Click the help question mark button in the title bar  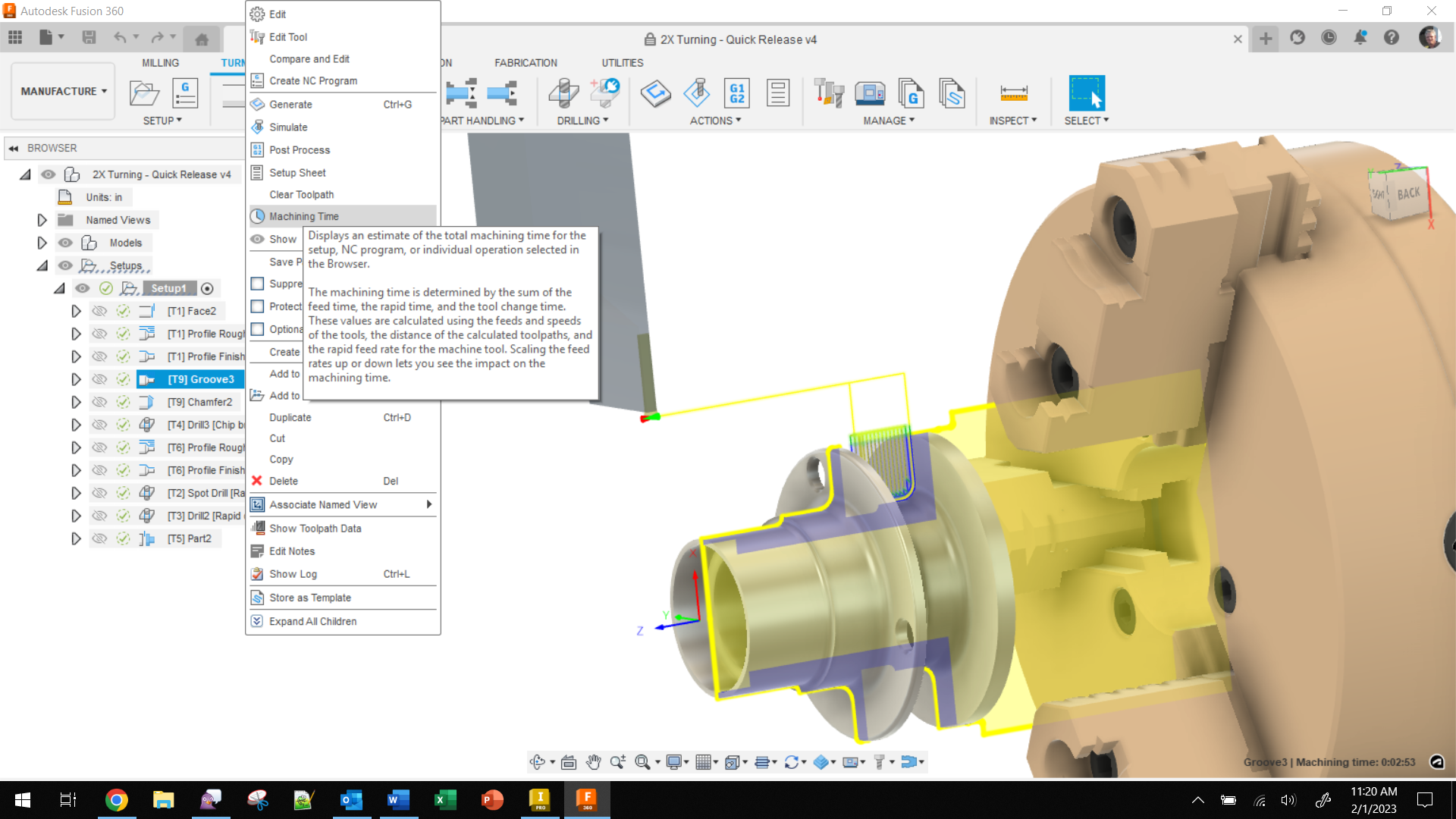point(1392,39)
